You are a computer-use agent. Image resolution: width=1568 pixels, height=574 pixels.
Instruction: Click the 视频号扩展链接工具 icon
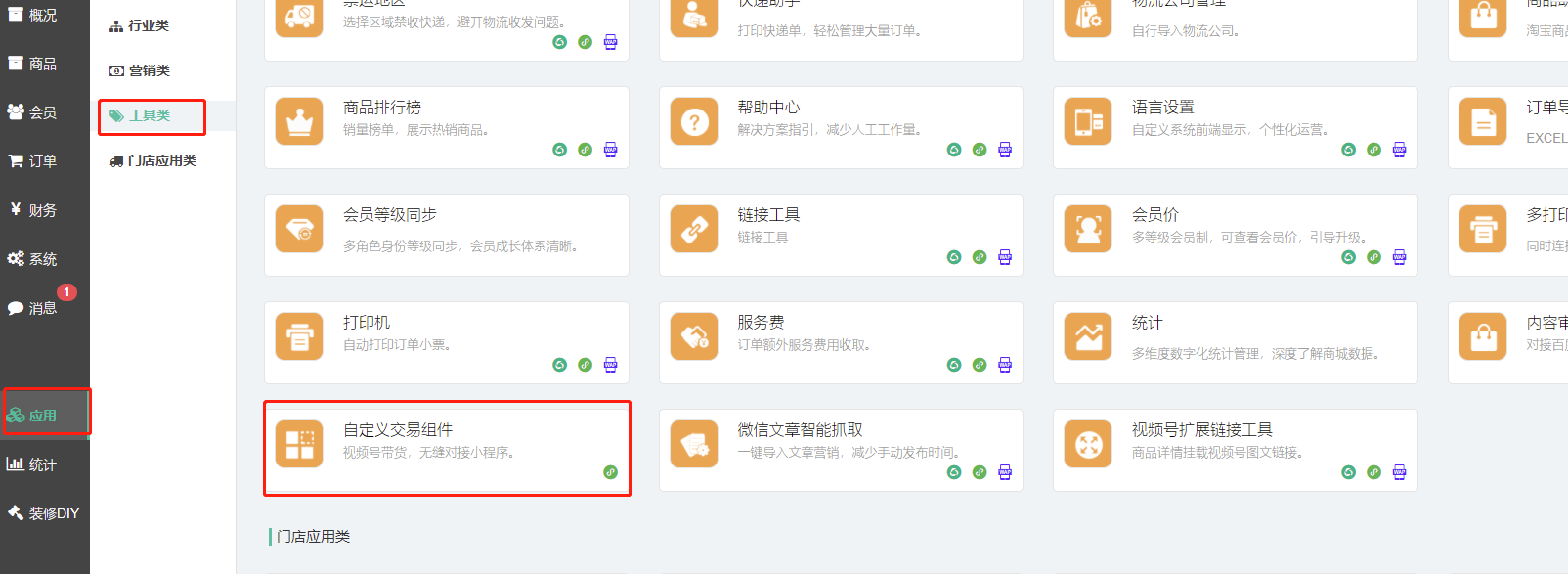1088,445
